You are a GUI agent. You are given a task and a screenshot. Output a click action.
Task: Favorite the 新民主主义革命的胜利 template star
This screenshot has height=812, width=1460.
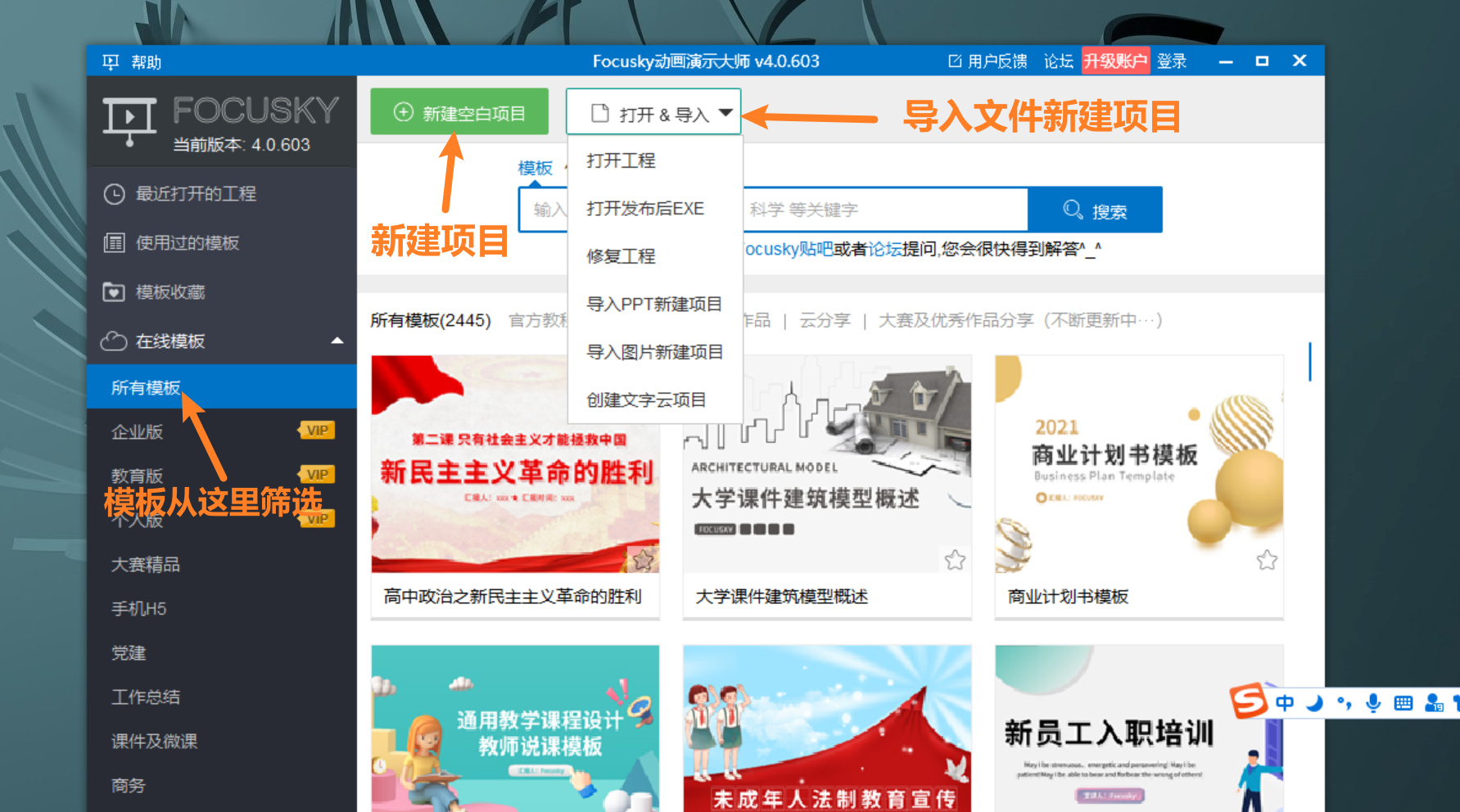(x=643, y=560)
